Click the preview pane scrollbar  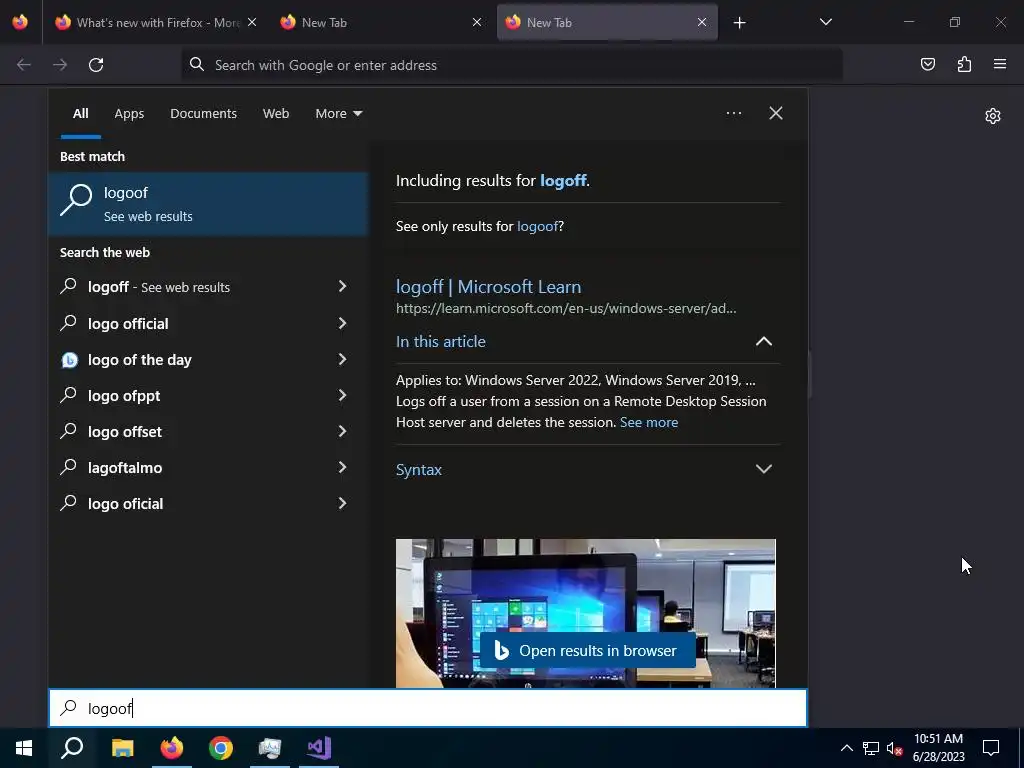point(809,374)
